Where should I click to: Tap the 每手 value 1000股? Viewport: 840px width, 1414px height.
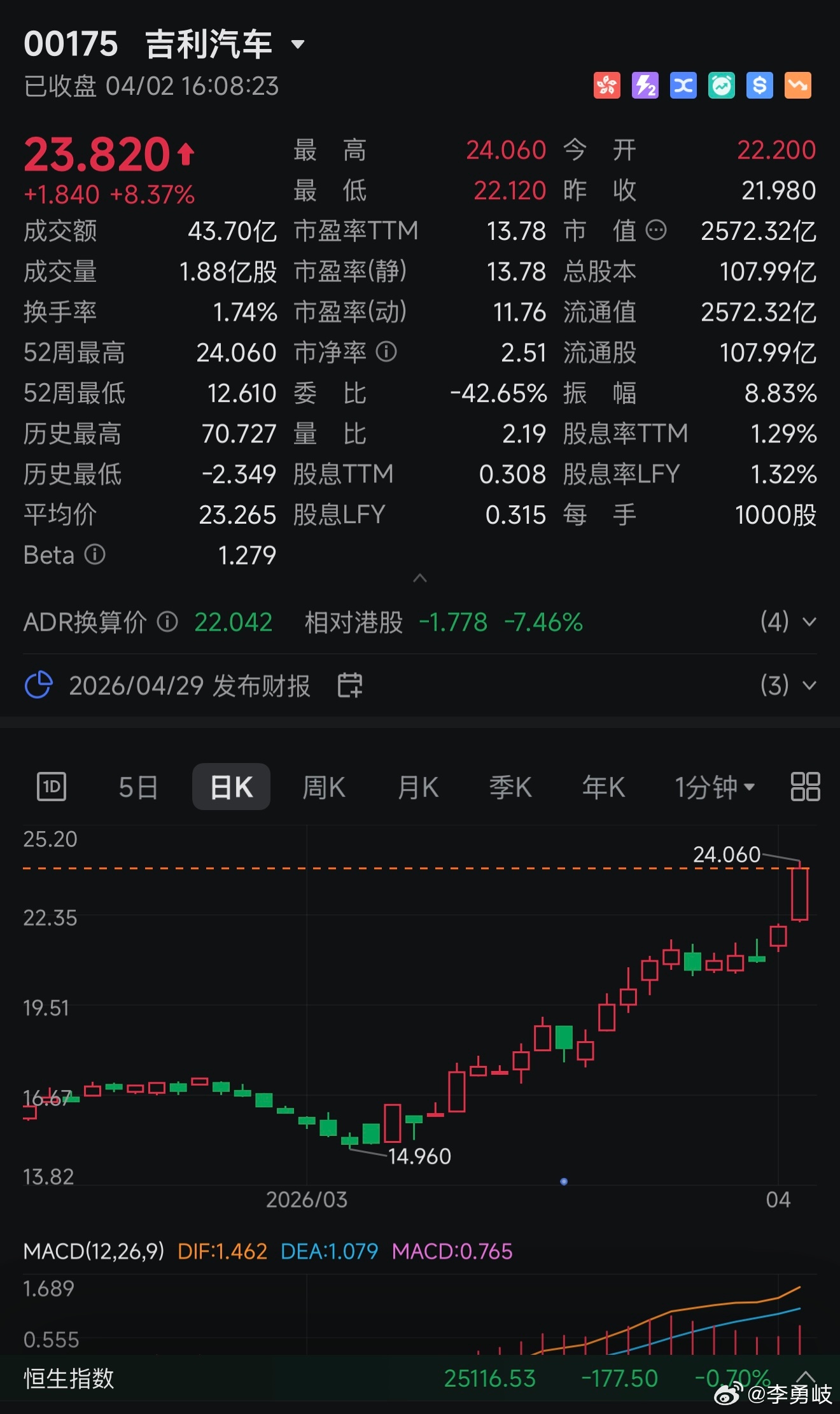click(x=776, y=515)
